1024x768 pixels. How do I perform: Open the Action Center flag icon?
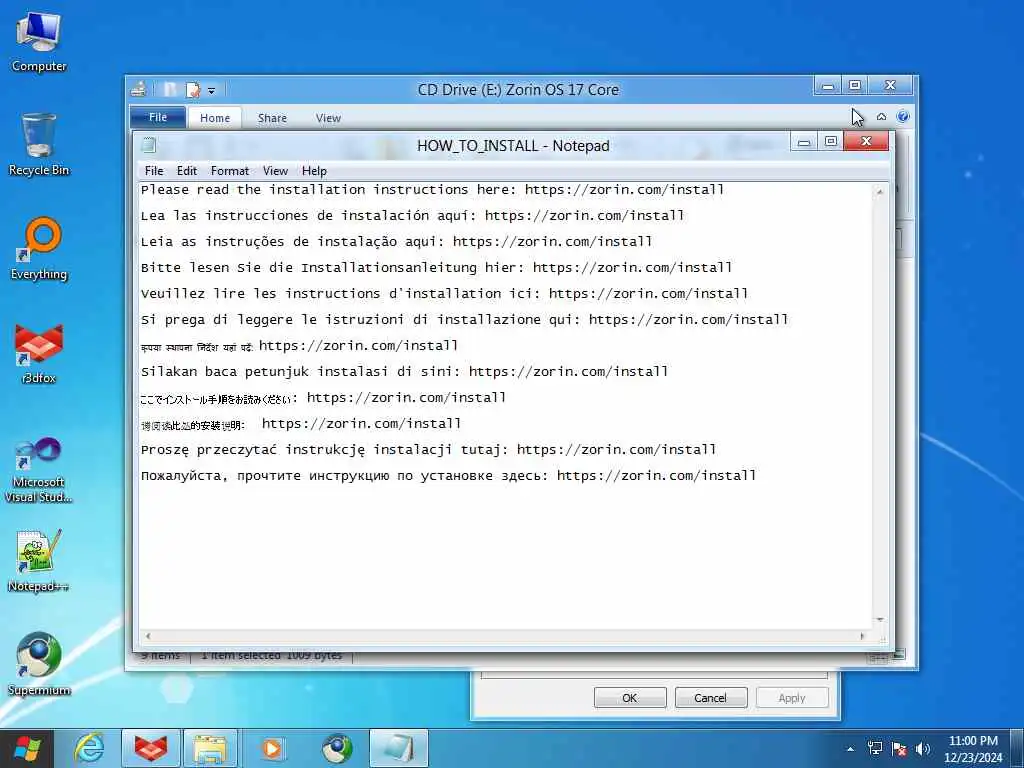899,749
